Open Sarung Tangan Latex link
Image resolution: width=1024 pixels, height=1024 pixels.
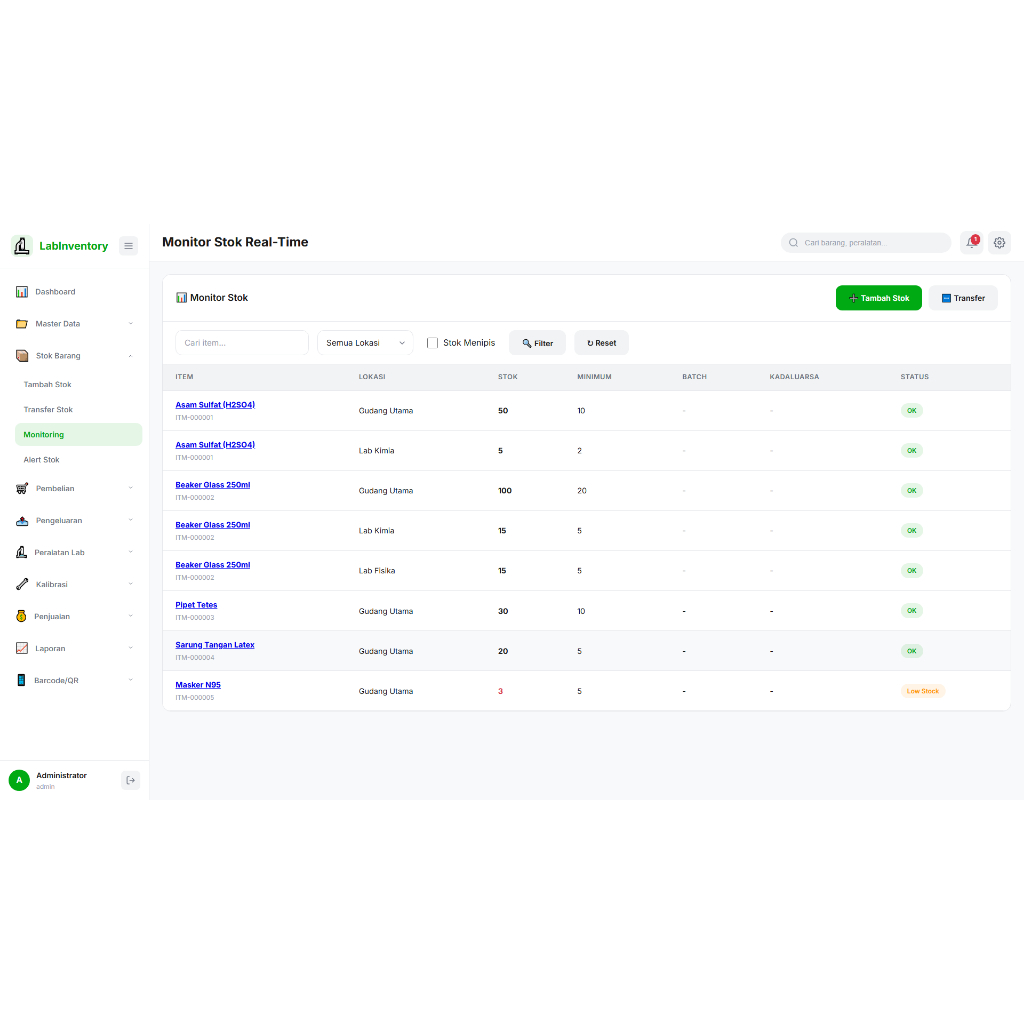(215, 645)
